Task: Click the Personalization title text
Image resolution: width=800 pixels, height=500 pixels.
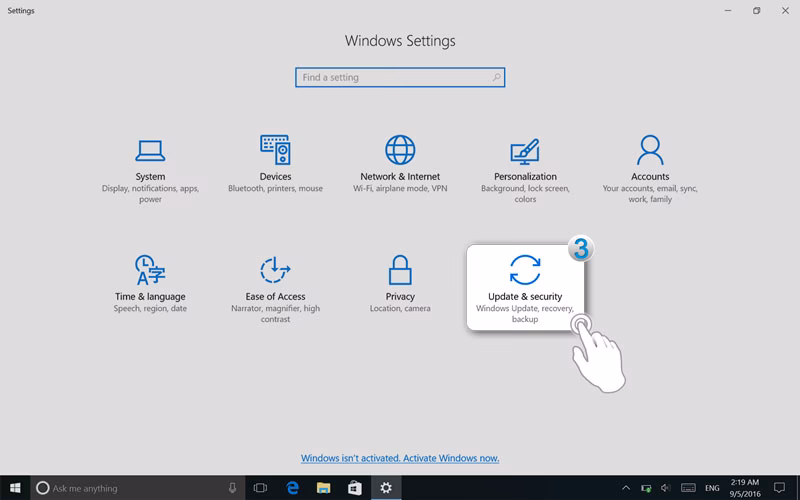Action: point(525,177)
